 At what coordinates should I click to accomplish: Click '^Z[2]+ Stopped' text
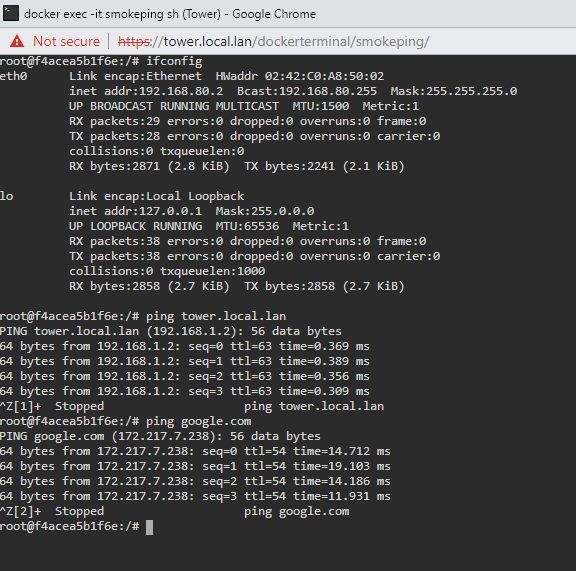(52, 511)
